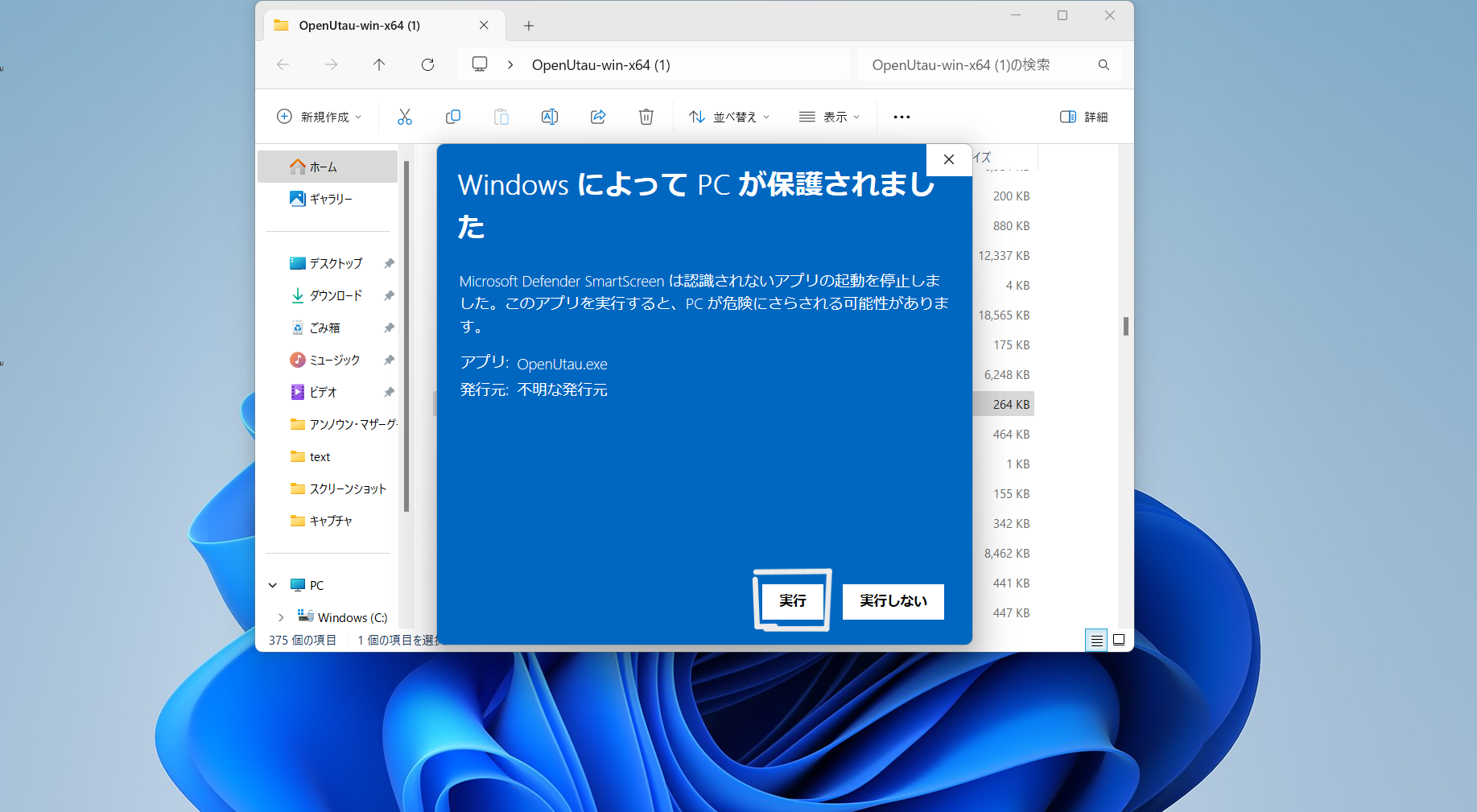1477x812 pixels.
Task: Add a new Explorer tab
Action: (x=529, y=26)
